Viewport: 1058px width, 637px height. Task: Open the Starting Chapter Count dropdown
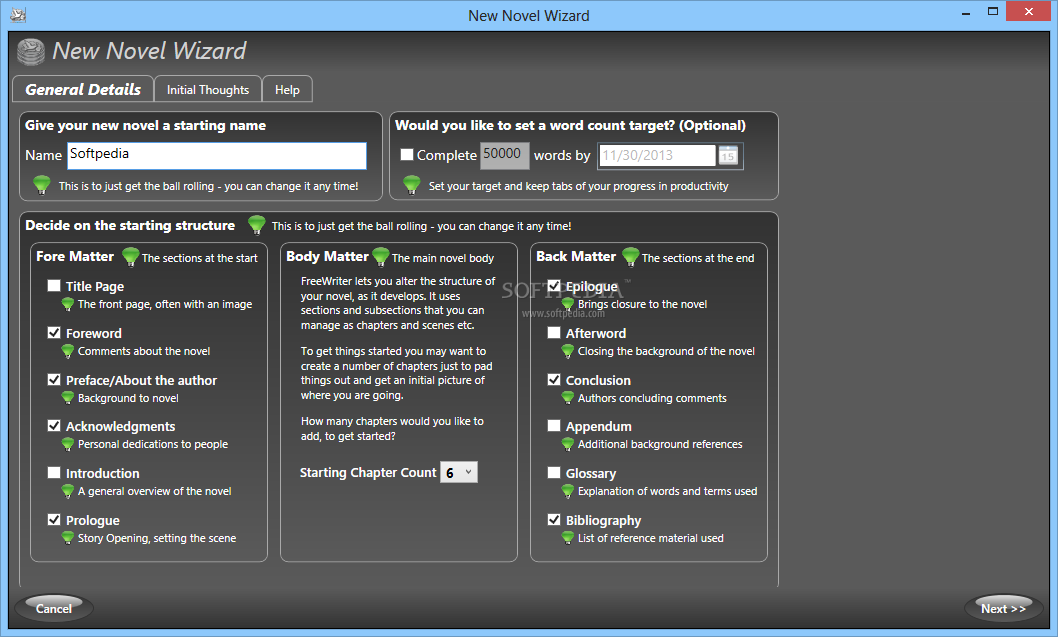click(x=459, y=472)
